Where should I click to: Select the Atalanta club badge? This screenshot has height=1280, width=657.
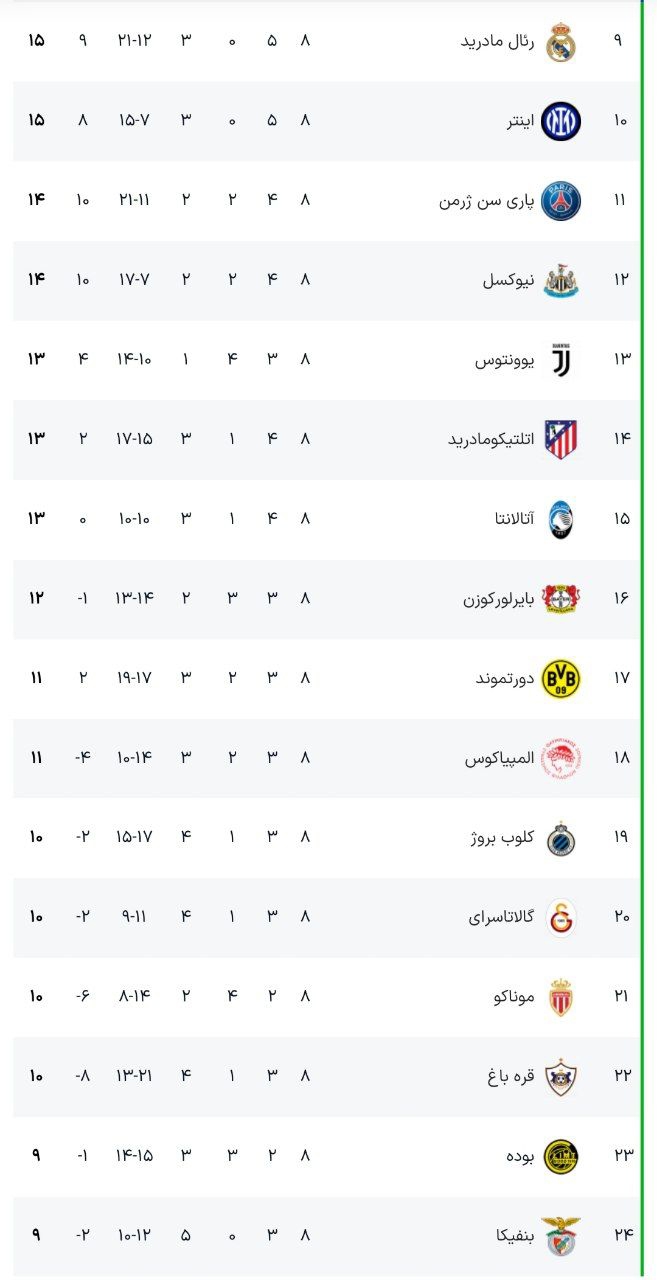tap(561, 519)
